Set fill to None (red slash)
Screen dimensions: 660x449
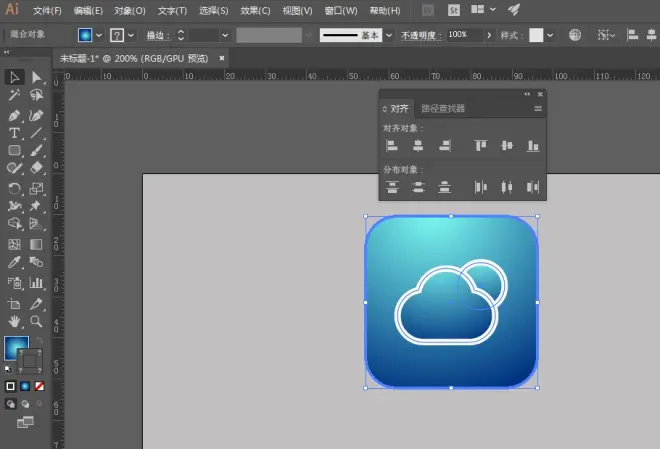tap(40, 386)
